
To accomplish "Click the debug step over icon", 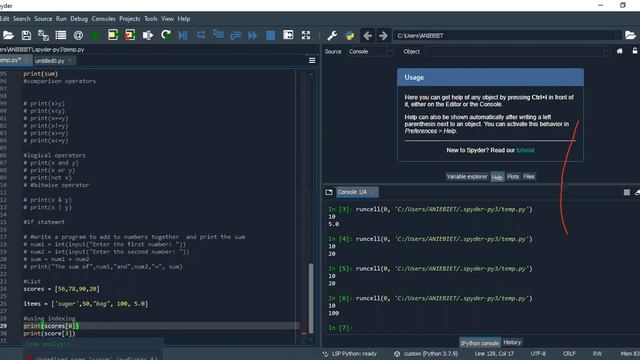I will click(200, 35).
